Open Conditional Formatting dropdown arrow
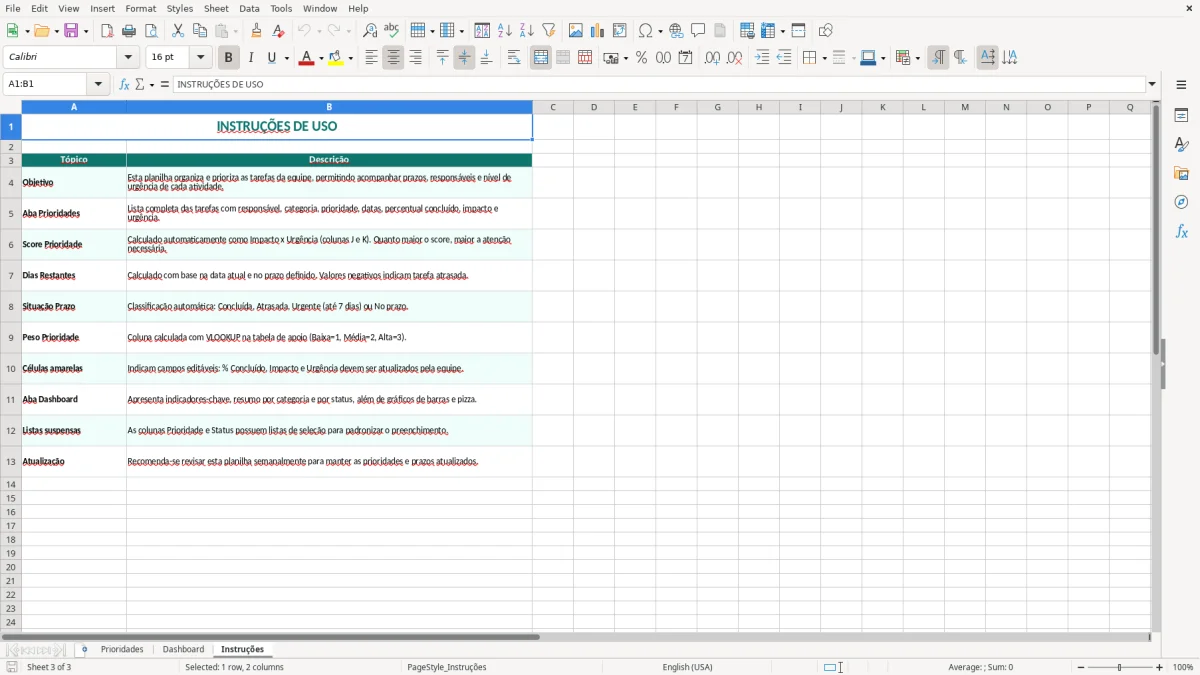This screenshot has height=675, width=1200. coord(917,58)
